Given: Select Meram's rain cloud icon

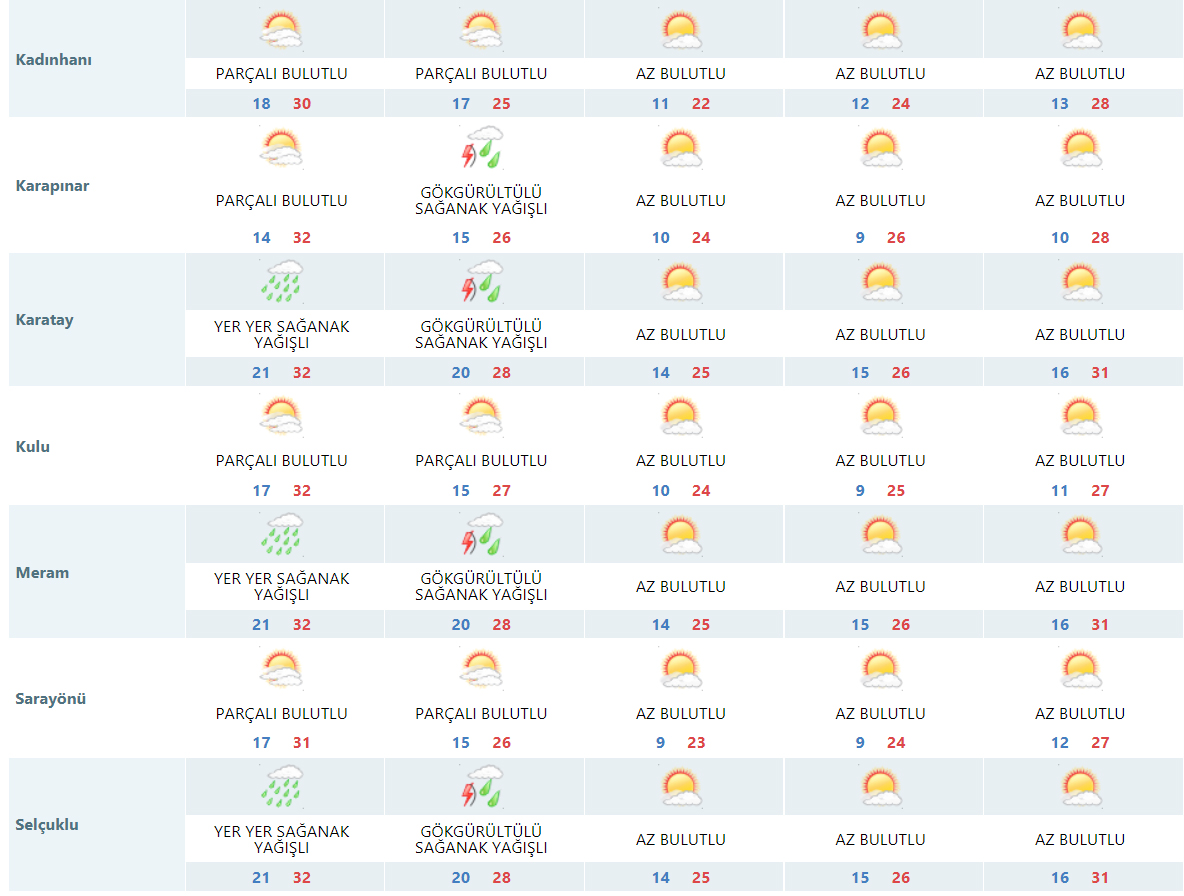Looking at the screenshot, I should pyautogui.click(x=281, y=534).
